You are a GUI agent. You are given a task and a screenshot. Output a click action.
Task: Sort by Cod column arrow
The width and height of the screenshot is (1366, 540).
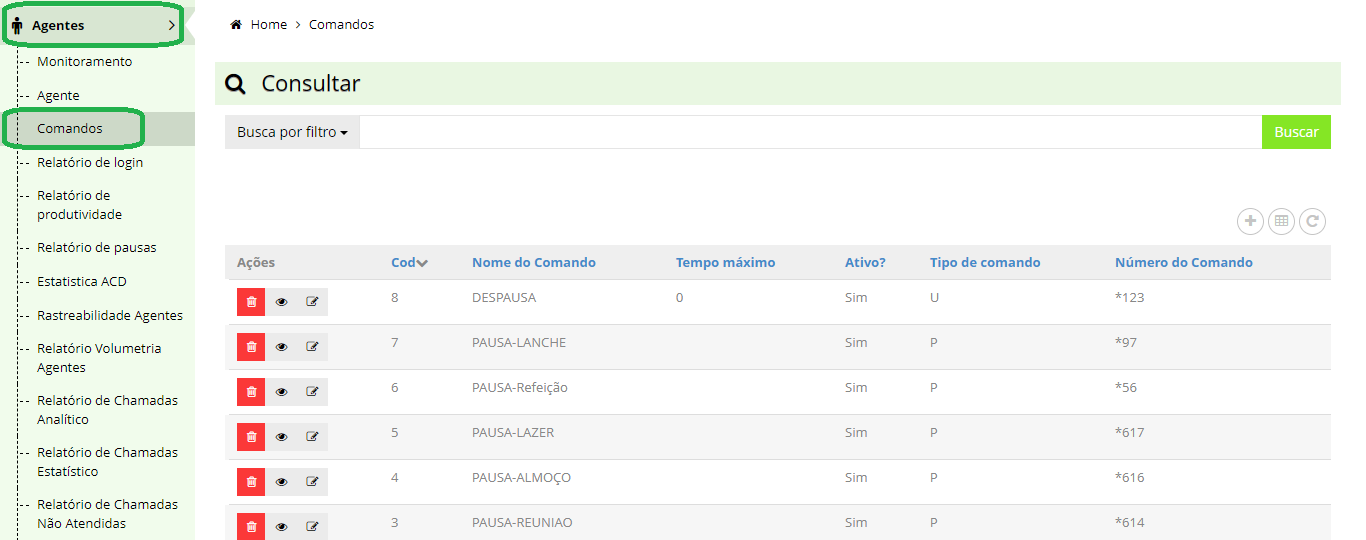tap(422, 263)
